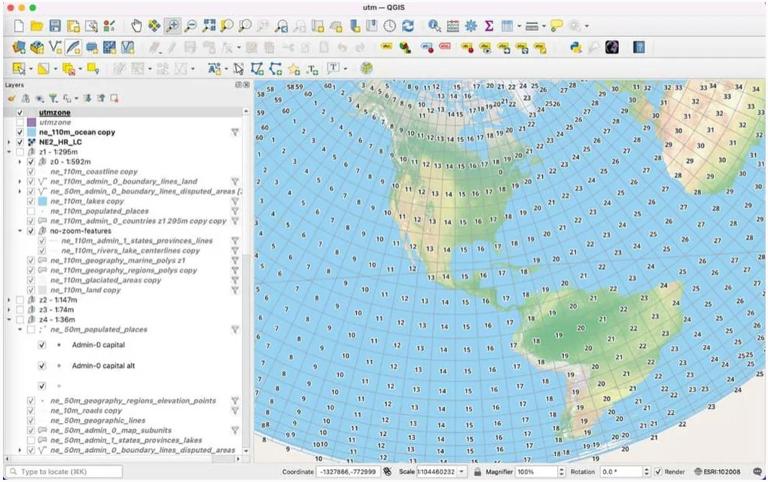This screenshot has height=482, width=768.
Task: Click blue swatch of ne_110m_lakes copy
Action: [x=43, y=201]
